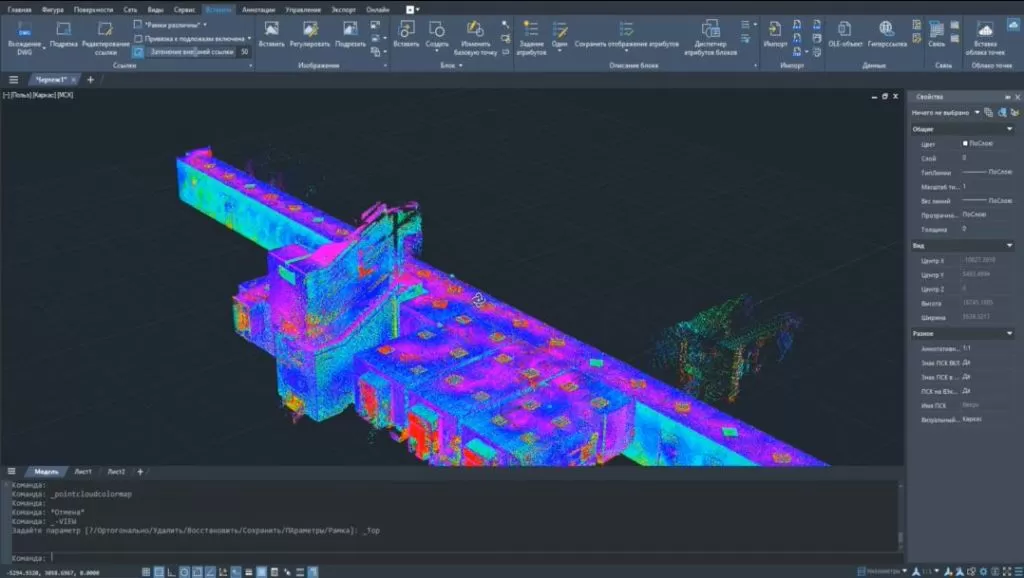
Task: Click the Затенение внешней ссылки value 50
Action: coord(244,52)
